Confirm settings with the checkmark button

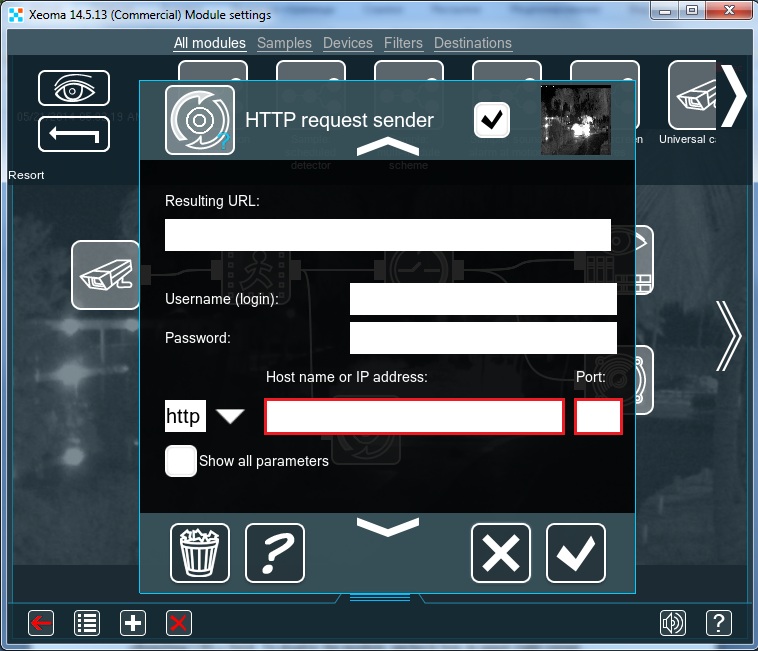pos(576,553)
